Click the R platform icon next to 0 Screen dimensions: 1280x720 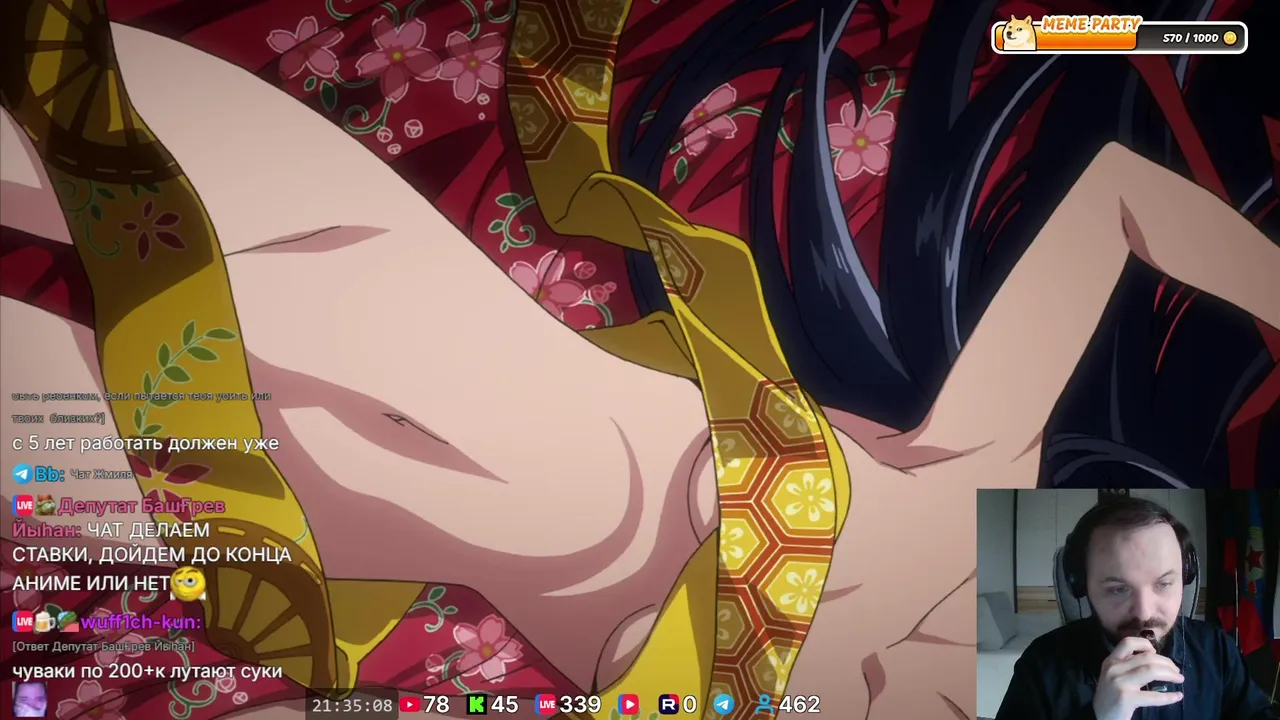[669, 705]
